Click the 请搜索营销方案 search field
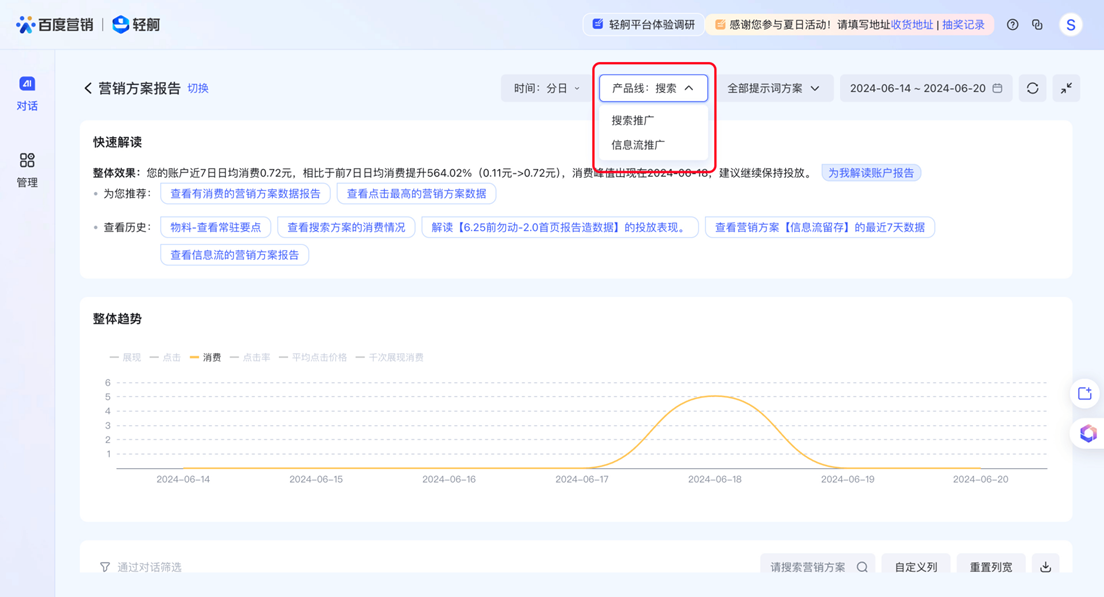Screen dimensions: 1104x597 pyautogui.click(x=808, y=567)
